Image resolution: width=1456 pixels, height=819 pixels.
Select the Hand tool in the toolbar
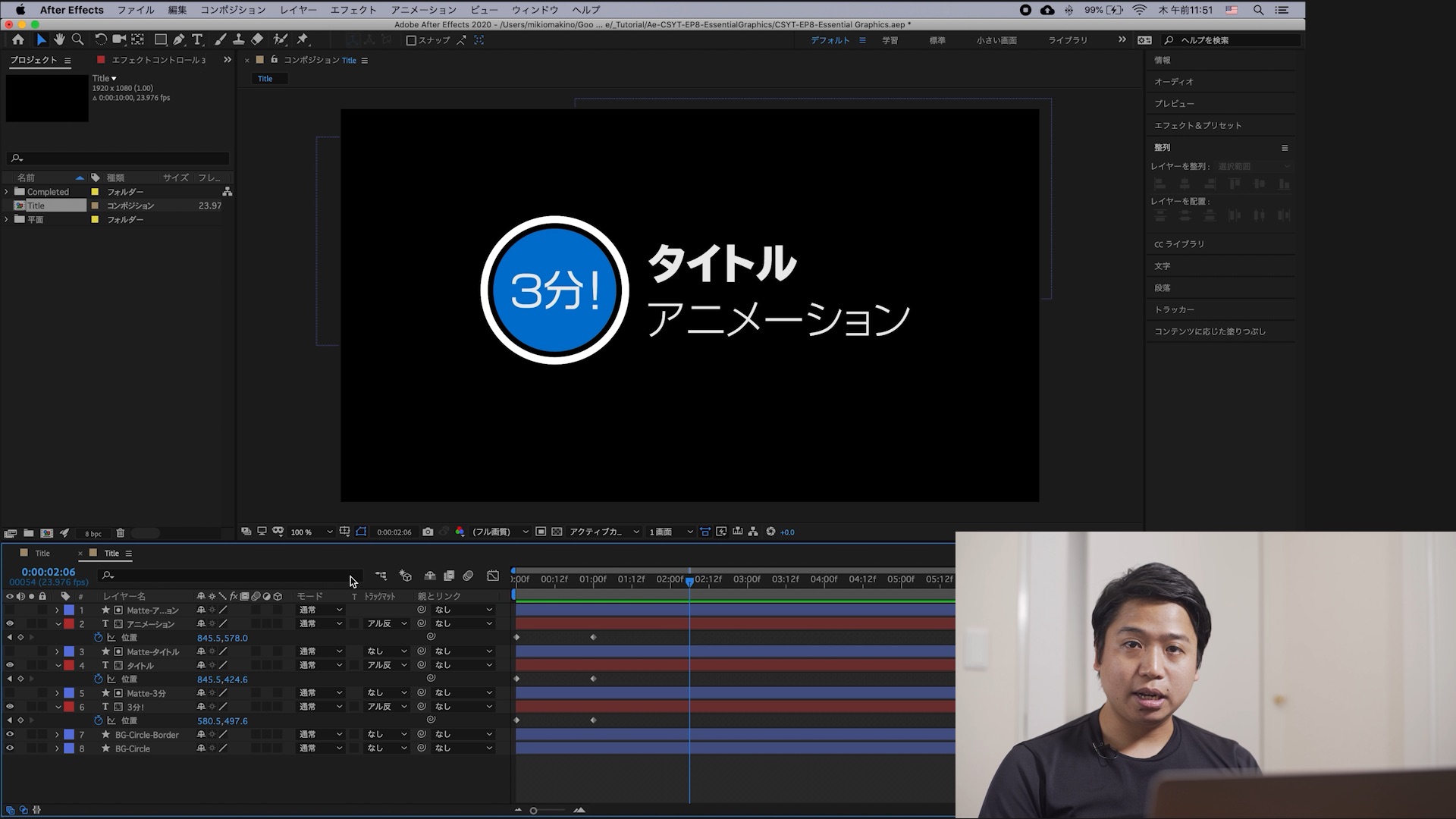coord(59,39)
